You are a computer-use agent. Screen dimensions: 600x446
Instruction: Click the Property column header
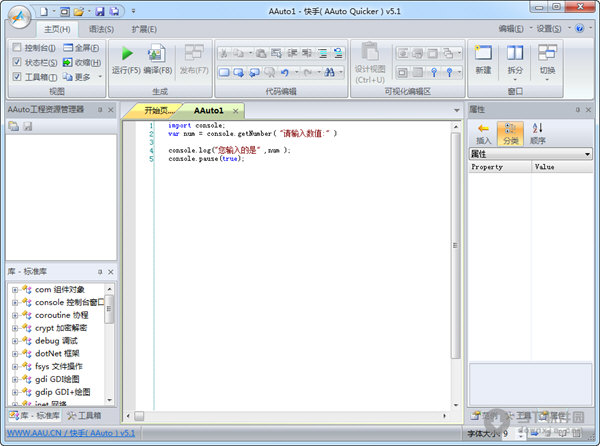pyautogui.click(x=500, y=167)
